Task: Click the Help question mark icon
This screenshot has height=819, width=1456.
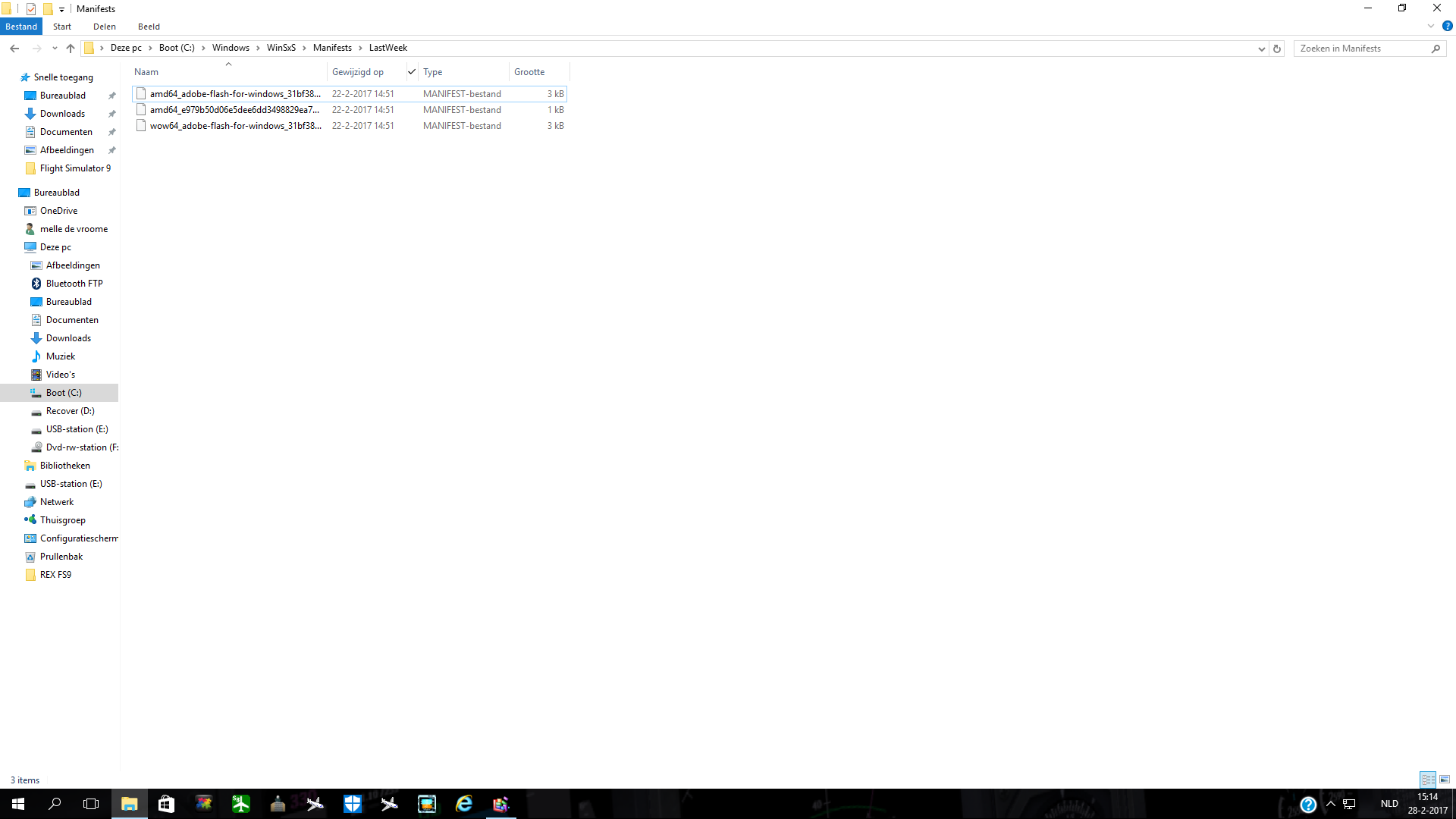Action: (x=1447, y=26)
